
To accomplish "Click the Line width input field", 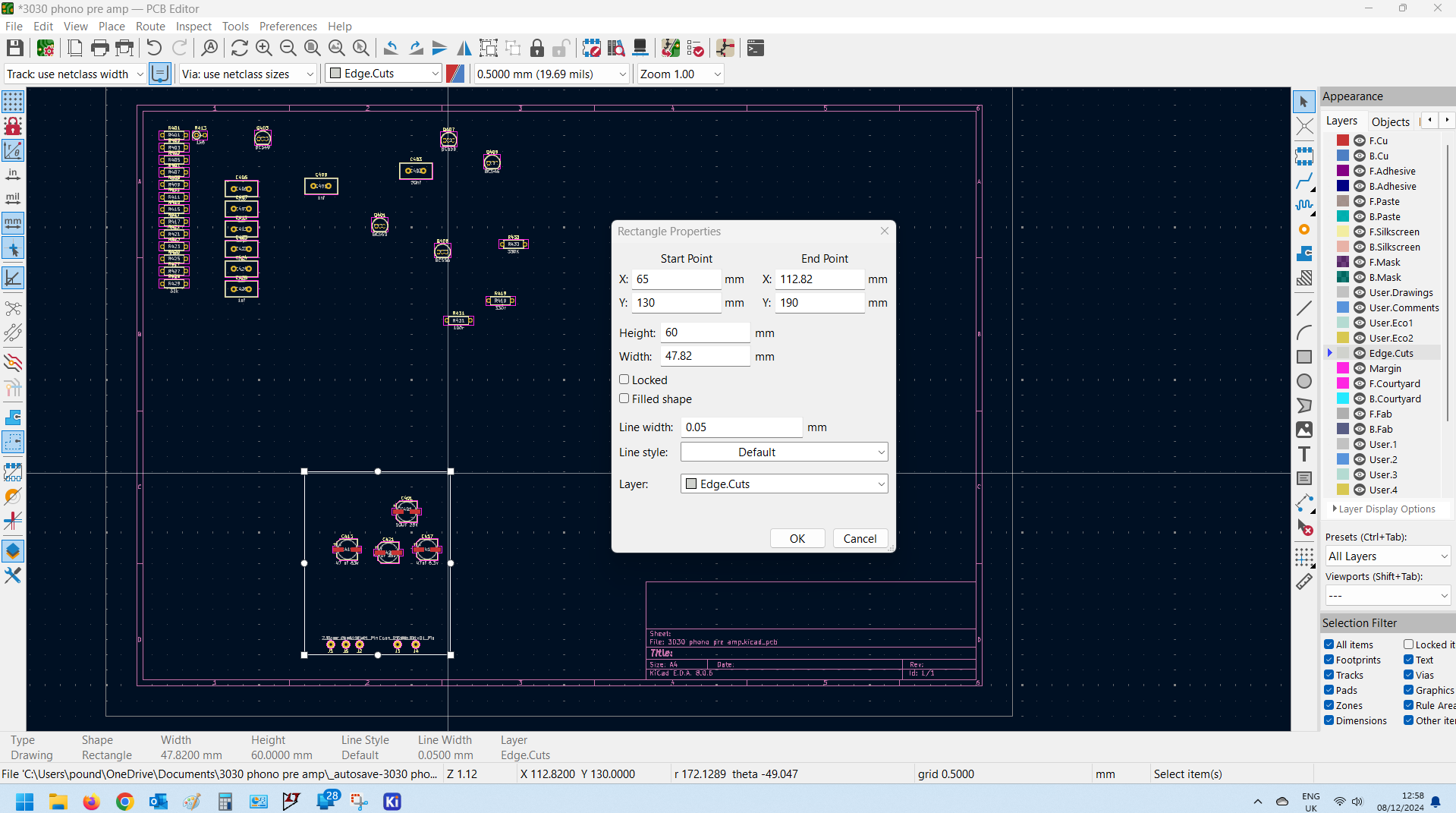I will 741,427.
